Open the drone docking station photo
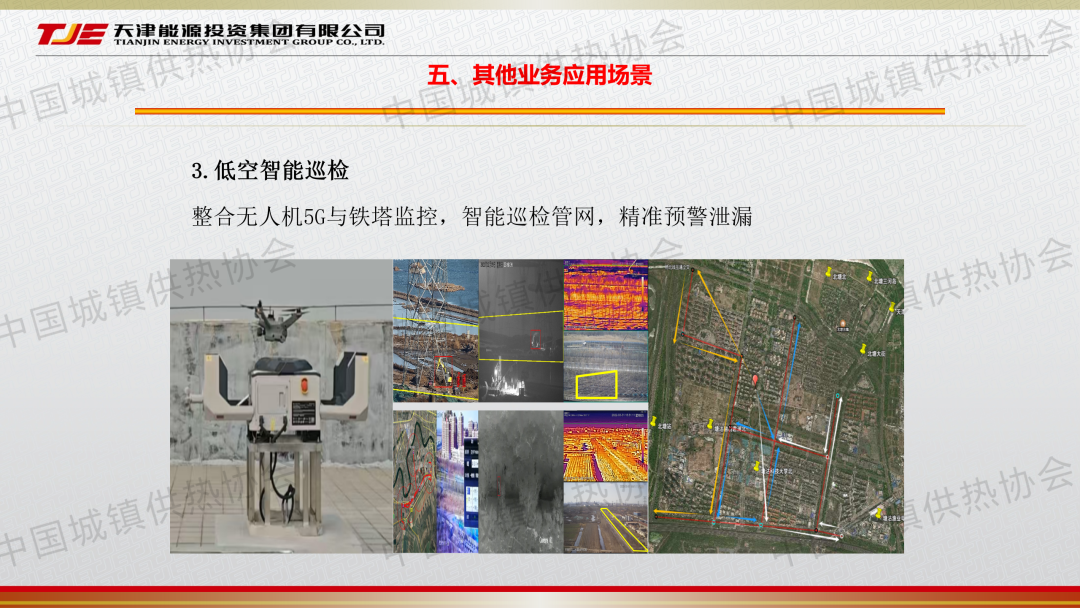Viewport: 1080px width, 608px height. tap(280, 405)
